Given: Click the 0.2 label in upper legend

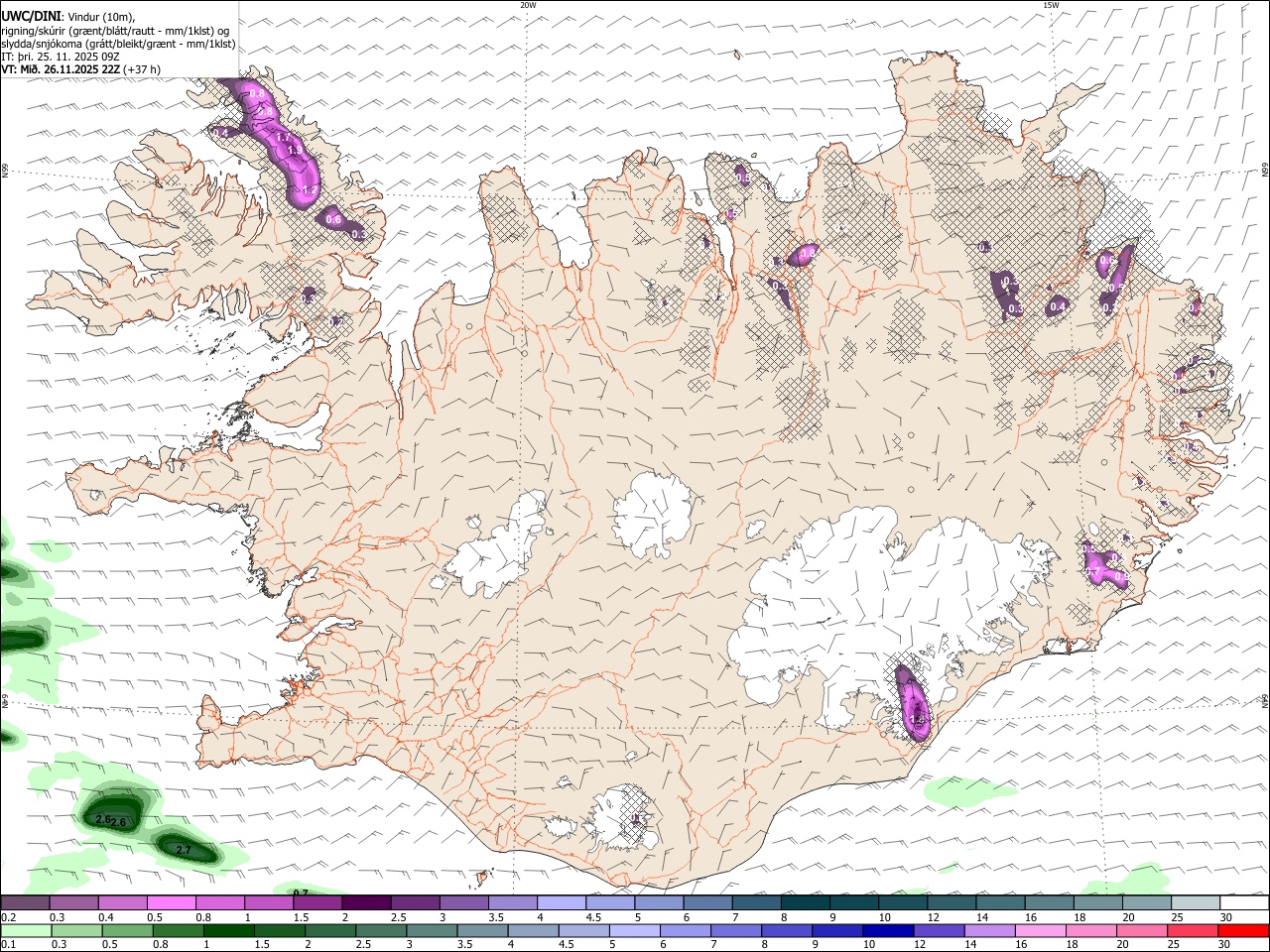Looking at the screenshot, I should click(9, 917).
